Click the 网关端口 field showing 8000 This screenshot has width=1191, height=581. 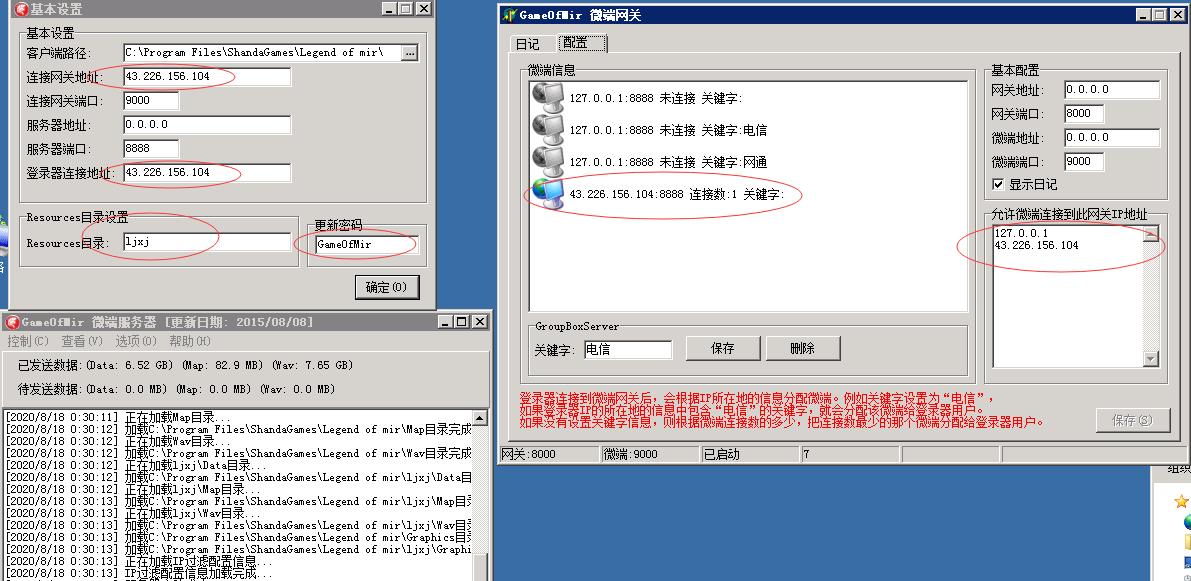pyautogui.click(x=1084, y=113)
